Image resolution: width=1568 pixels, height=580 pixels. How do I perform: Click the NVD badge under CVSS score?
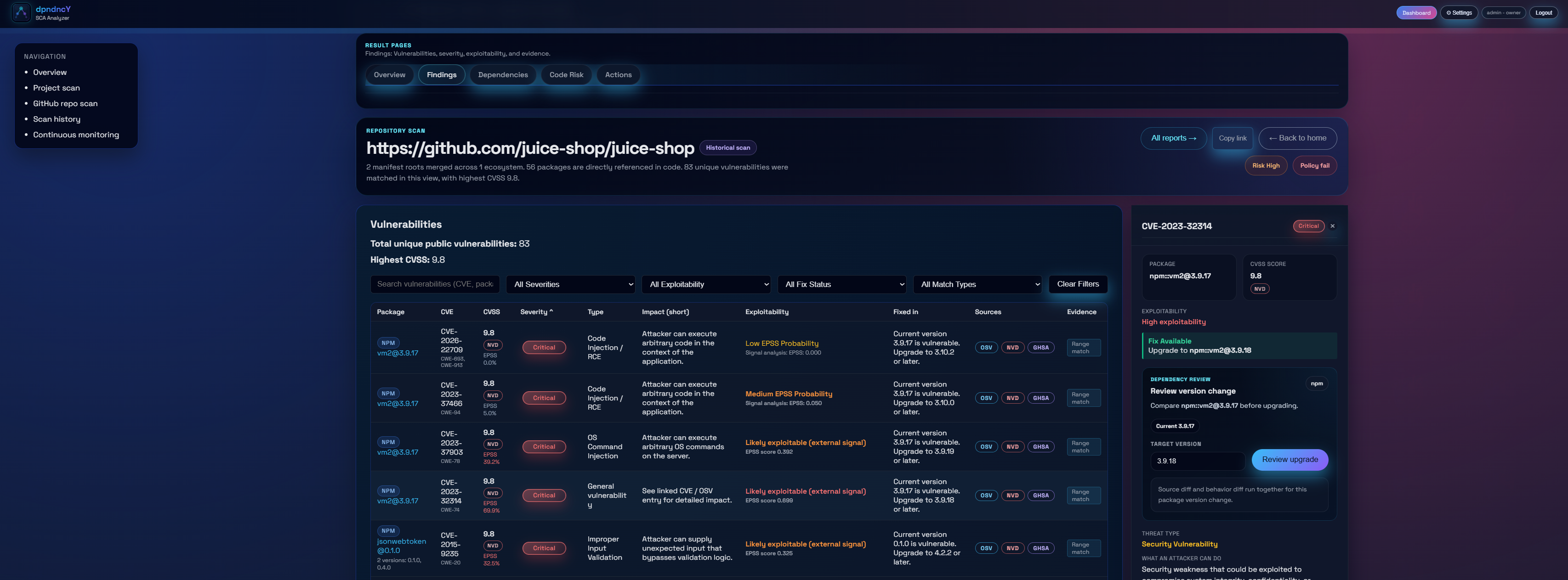[1259, 289]
